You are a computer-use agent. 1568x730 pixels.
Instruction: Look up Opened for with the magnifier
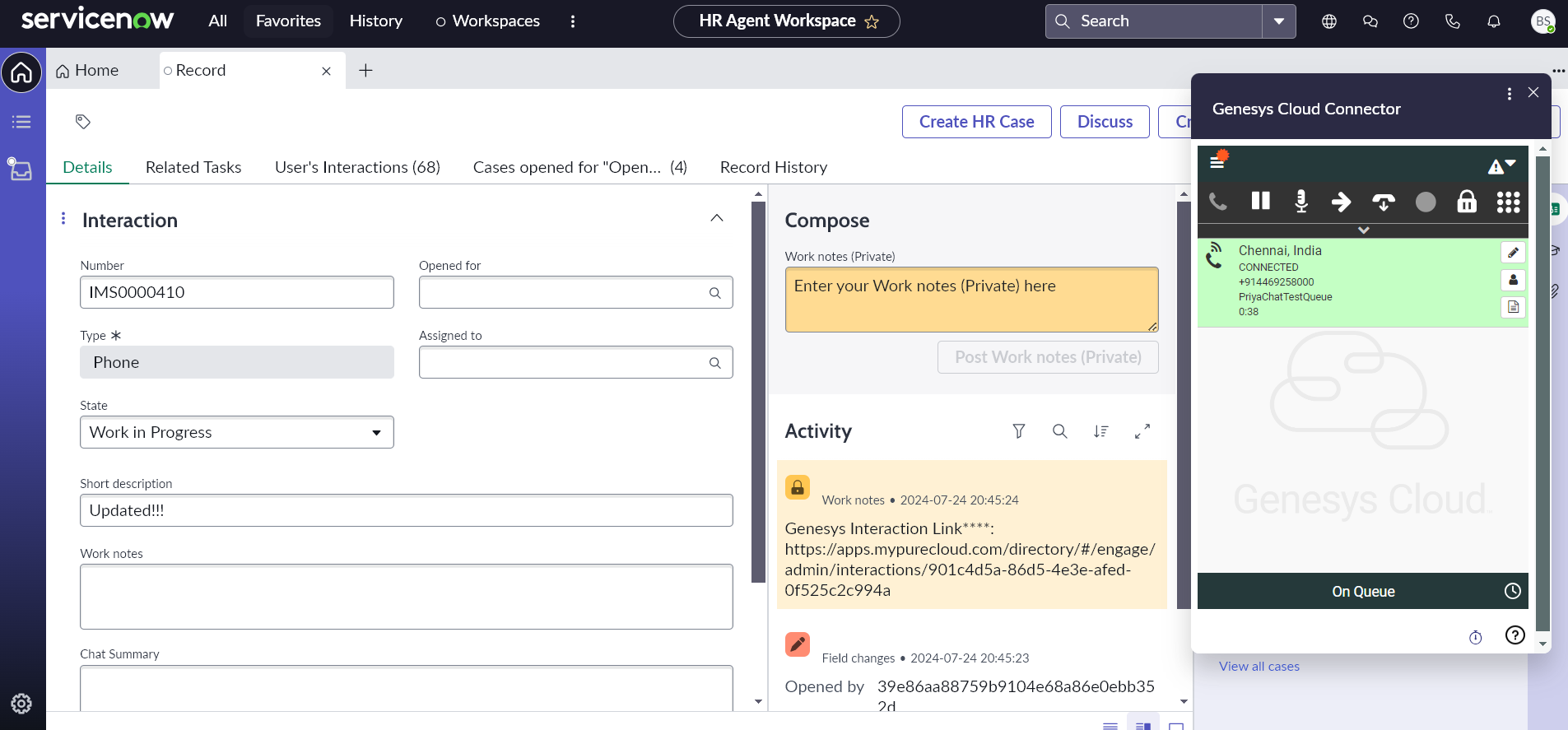point(714,293)
